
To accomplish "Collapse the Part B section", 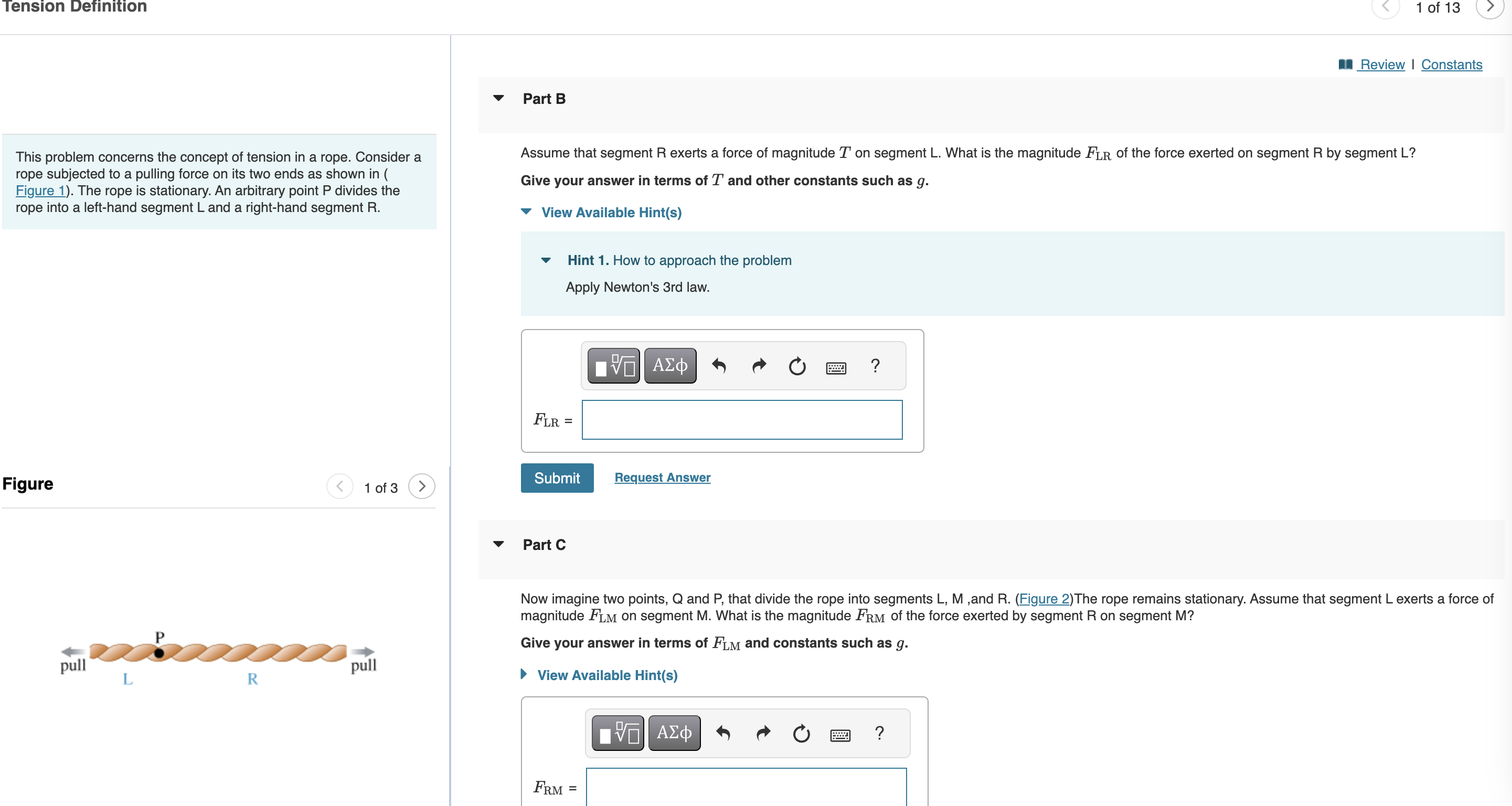I will tap(498, 99).
